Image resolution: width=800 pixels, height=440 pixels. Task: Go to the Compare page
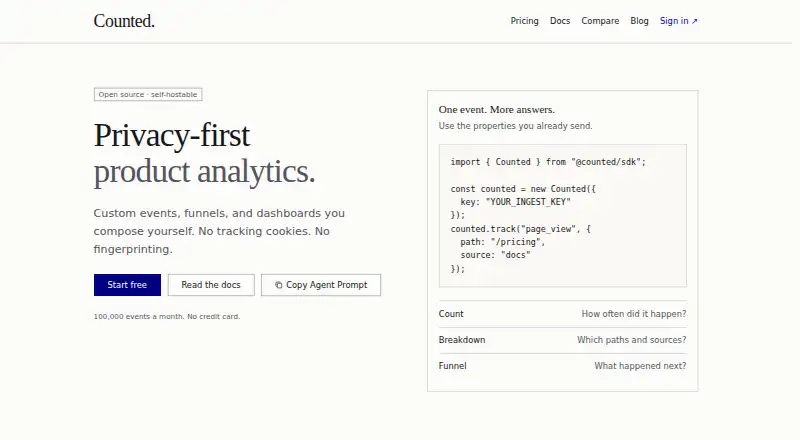[600, 21]
